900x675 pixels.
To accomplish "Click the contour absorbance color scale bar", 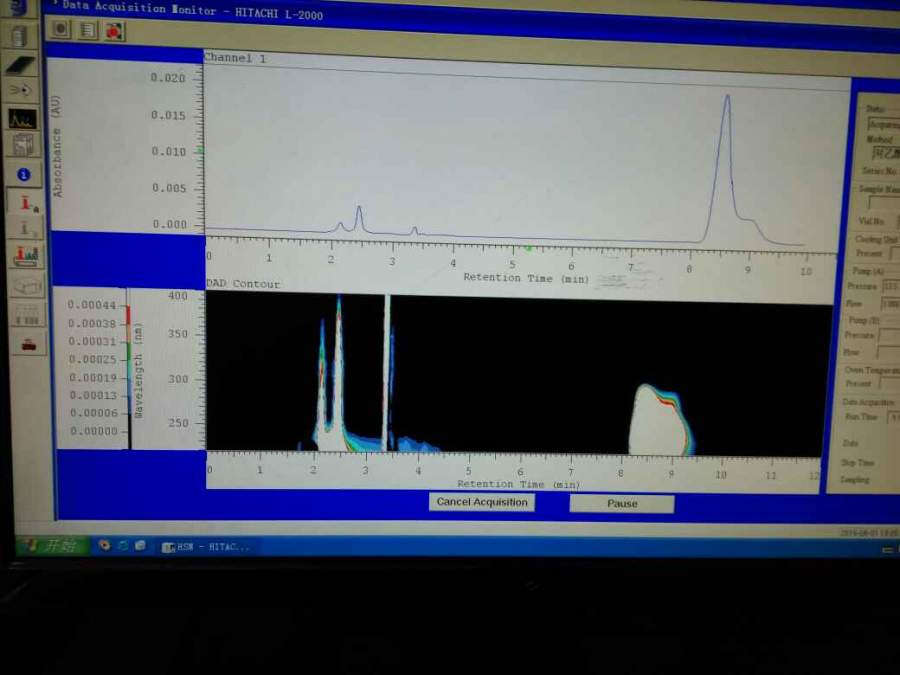I will tap(129, 368).
